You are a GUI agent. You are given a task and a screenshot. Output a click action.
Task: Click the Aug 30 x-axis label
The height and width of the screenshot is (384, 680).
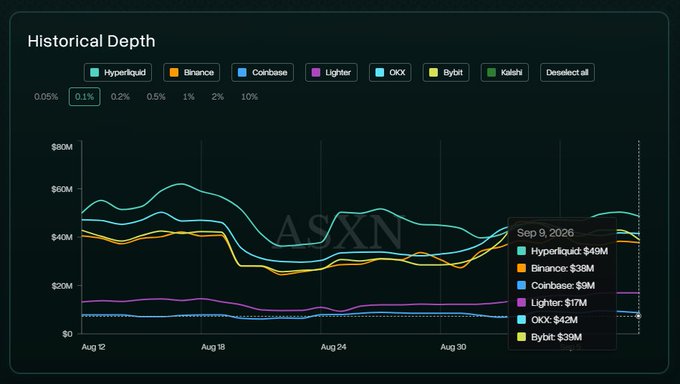pyautogui.click(x=453, y=347)
